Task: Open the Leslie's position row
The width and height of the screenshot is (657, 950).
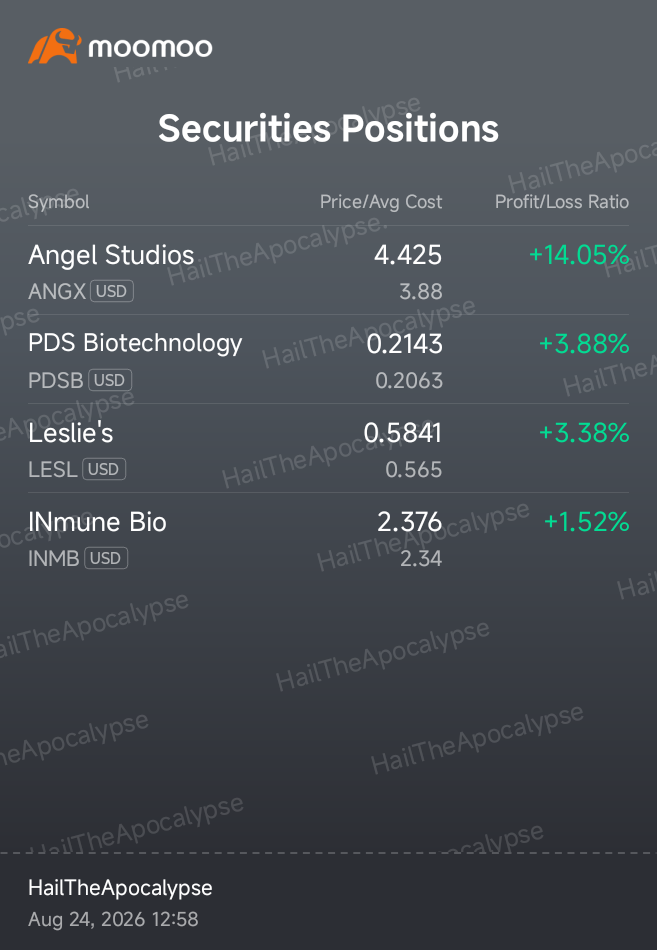Action: tap(328, 448)
